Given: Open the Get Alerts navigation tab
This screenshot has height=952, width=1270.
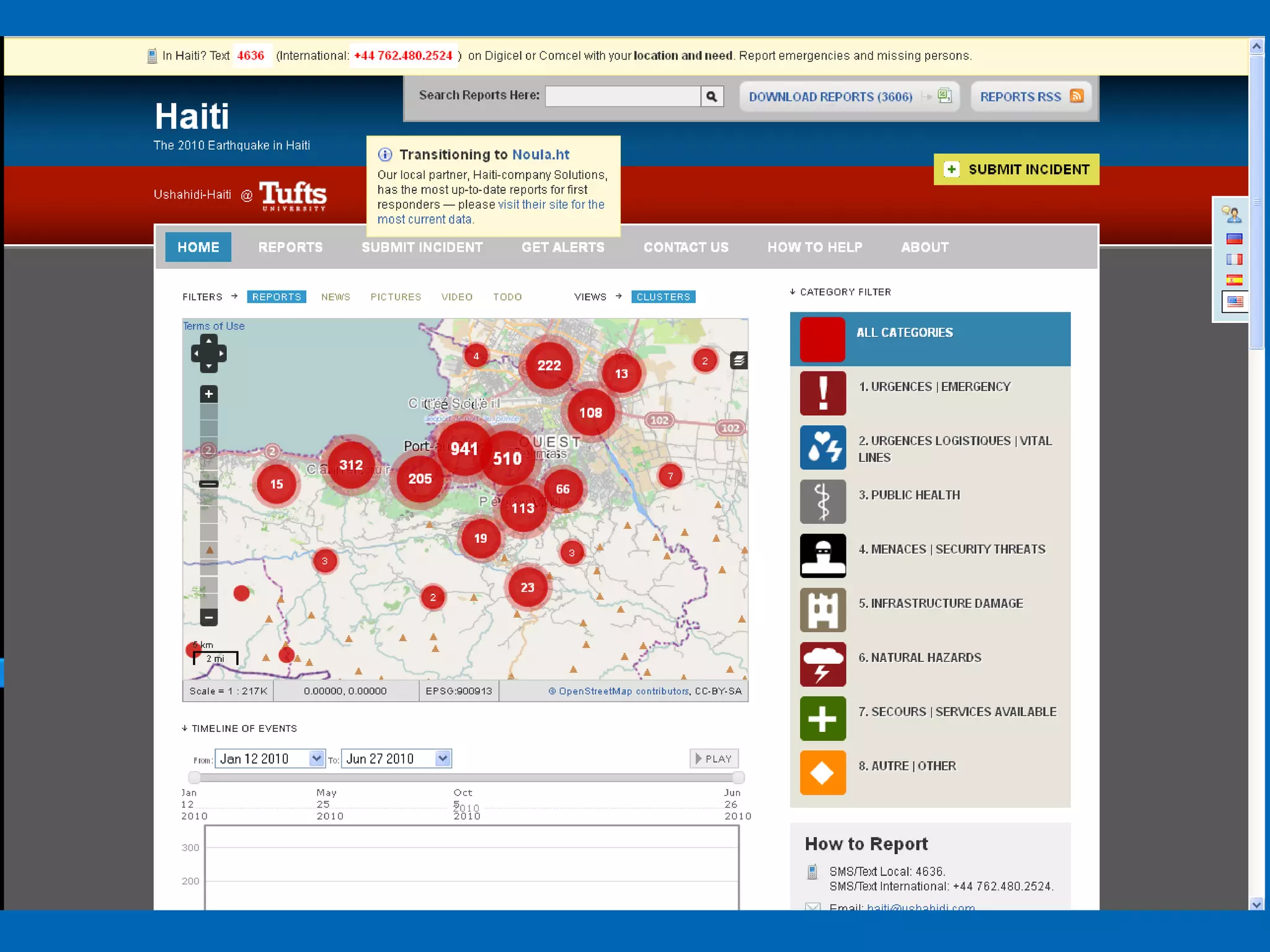Looking at the screenshot, I should [x=562, y=247].
